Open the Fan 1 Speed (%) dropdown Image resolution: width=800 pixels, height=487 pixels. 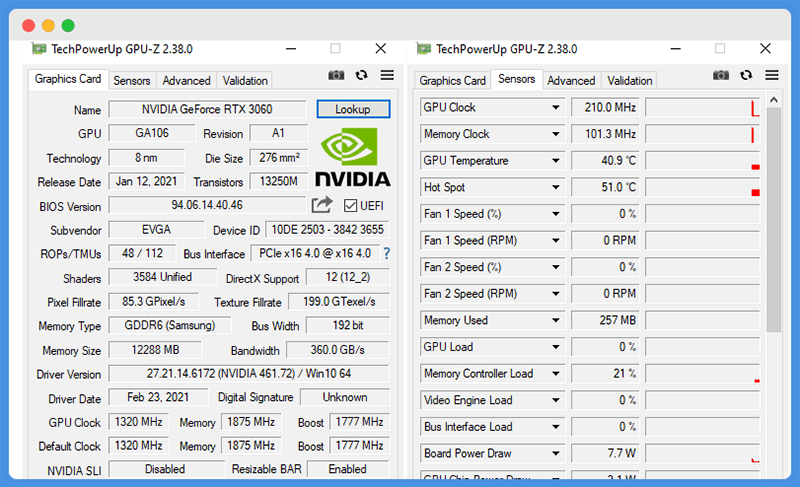pyautogui.click(x=556, y=214)
